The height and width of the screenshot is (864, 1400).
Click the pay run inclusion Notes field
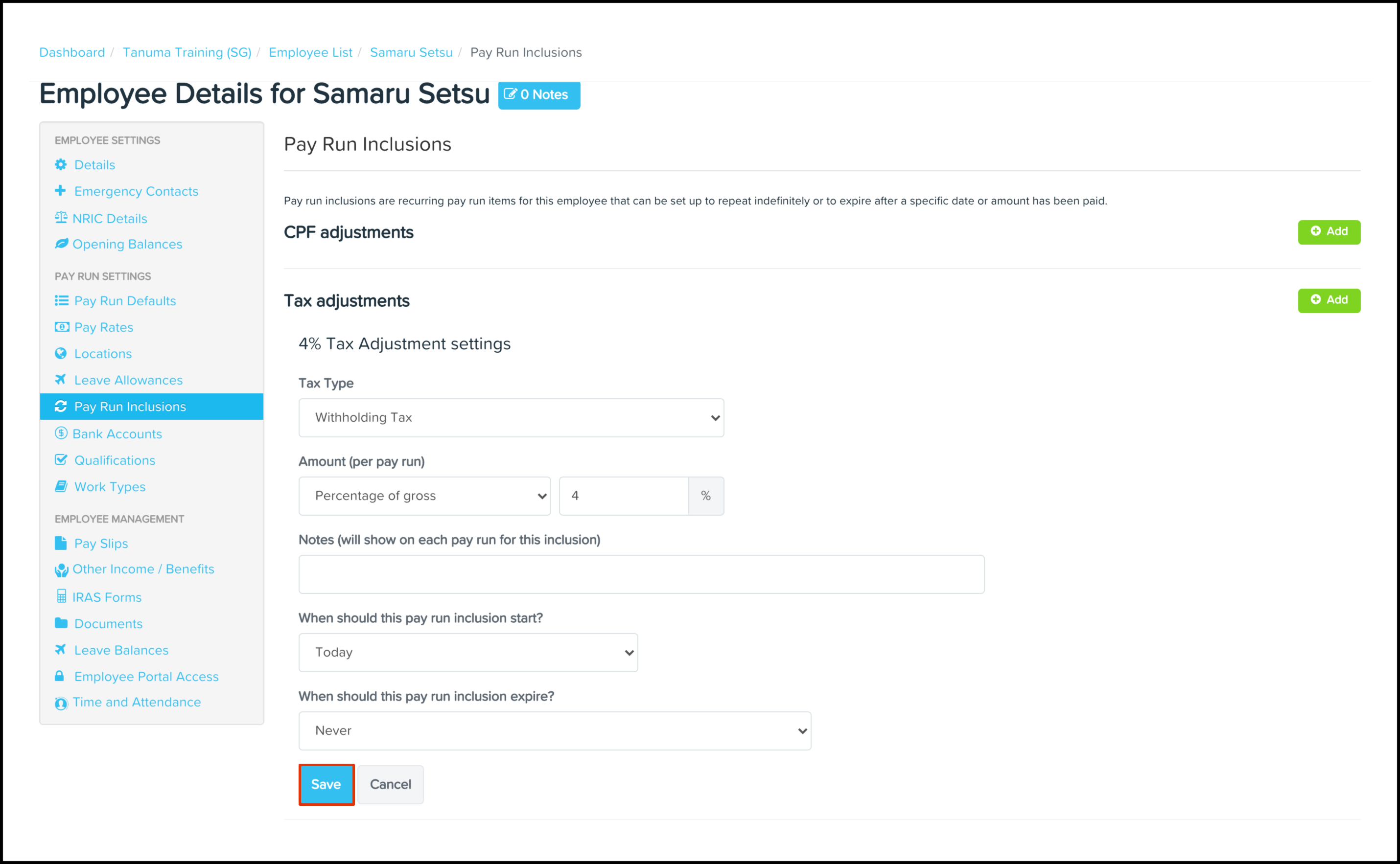click(641, 574)
